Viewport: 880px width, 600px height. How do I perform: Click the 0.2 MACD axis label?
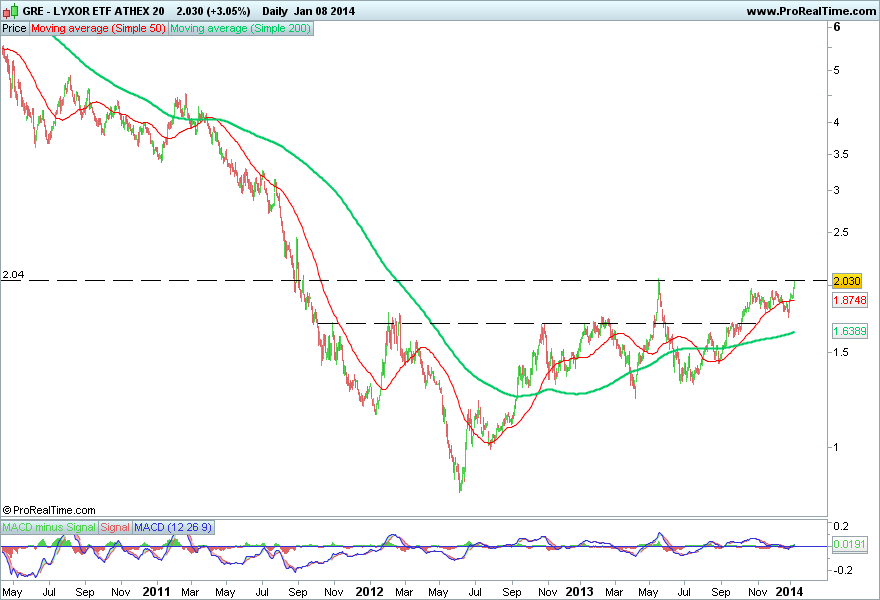841,526
